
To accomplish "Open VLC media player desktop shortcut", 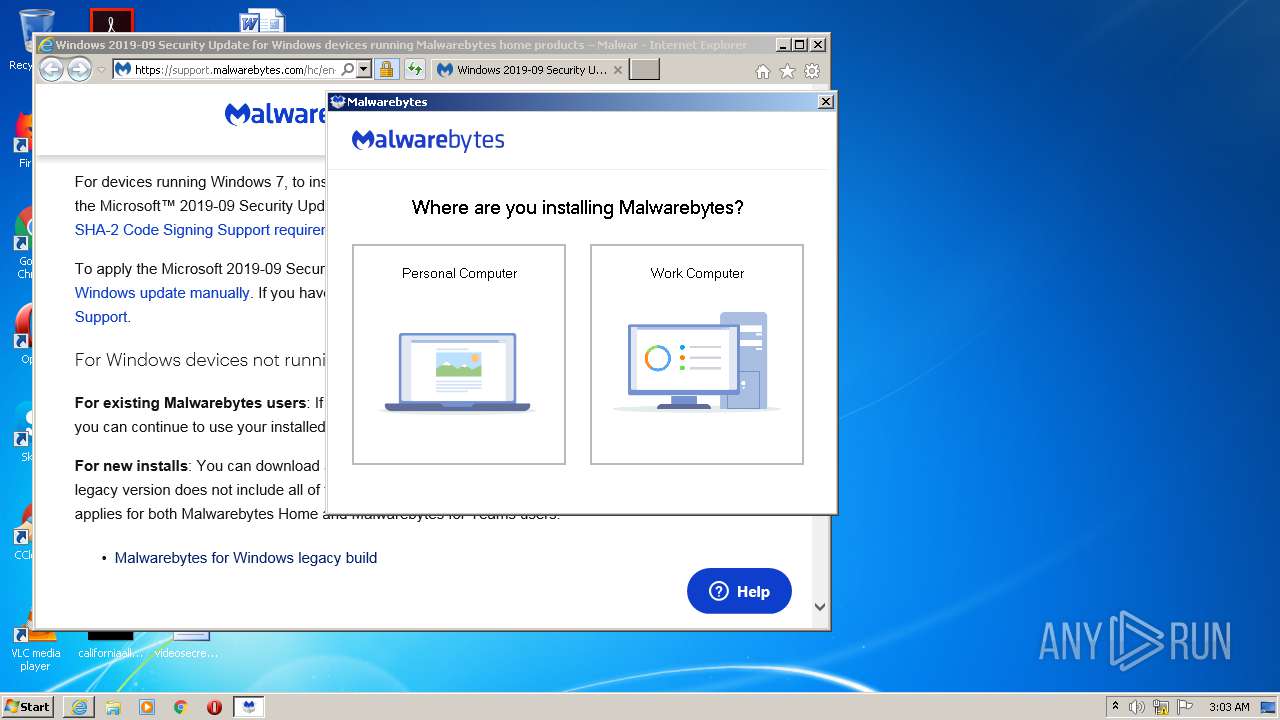I will (35, 650).
